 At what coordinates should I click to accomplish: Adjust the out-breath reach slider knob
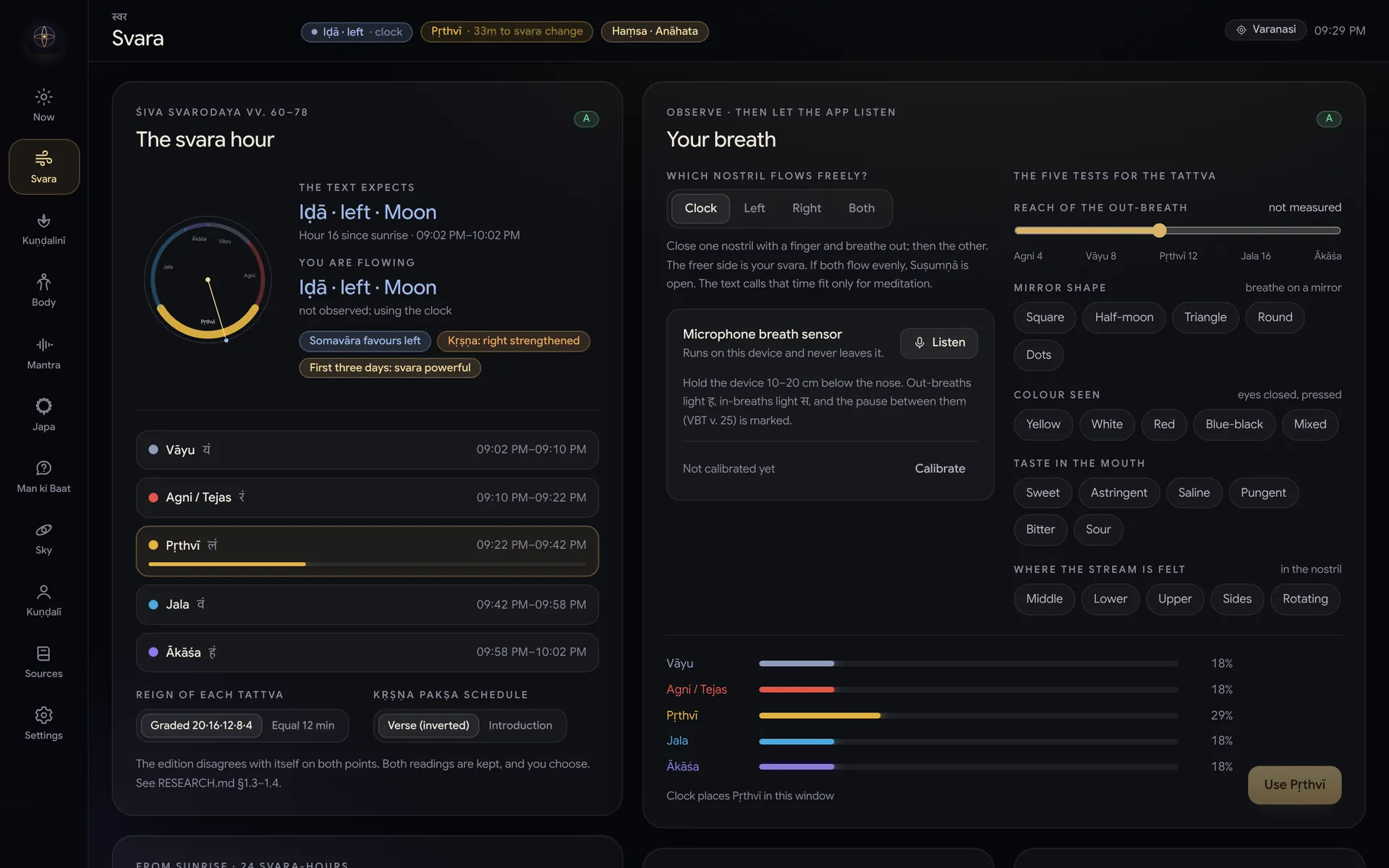tap(1160, 231)
